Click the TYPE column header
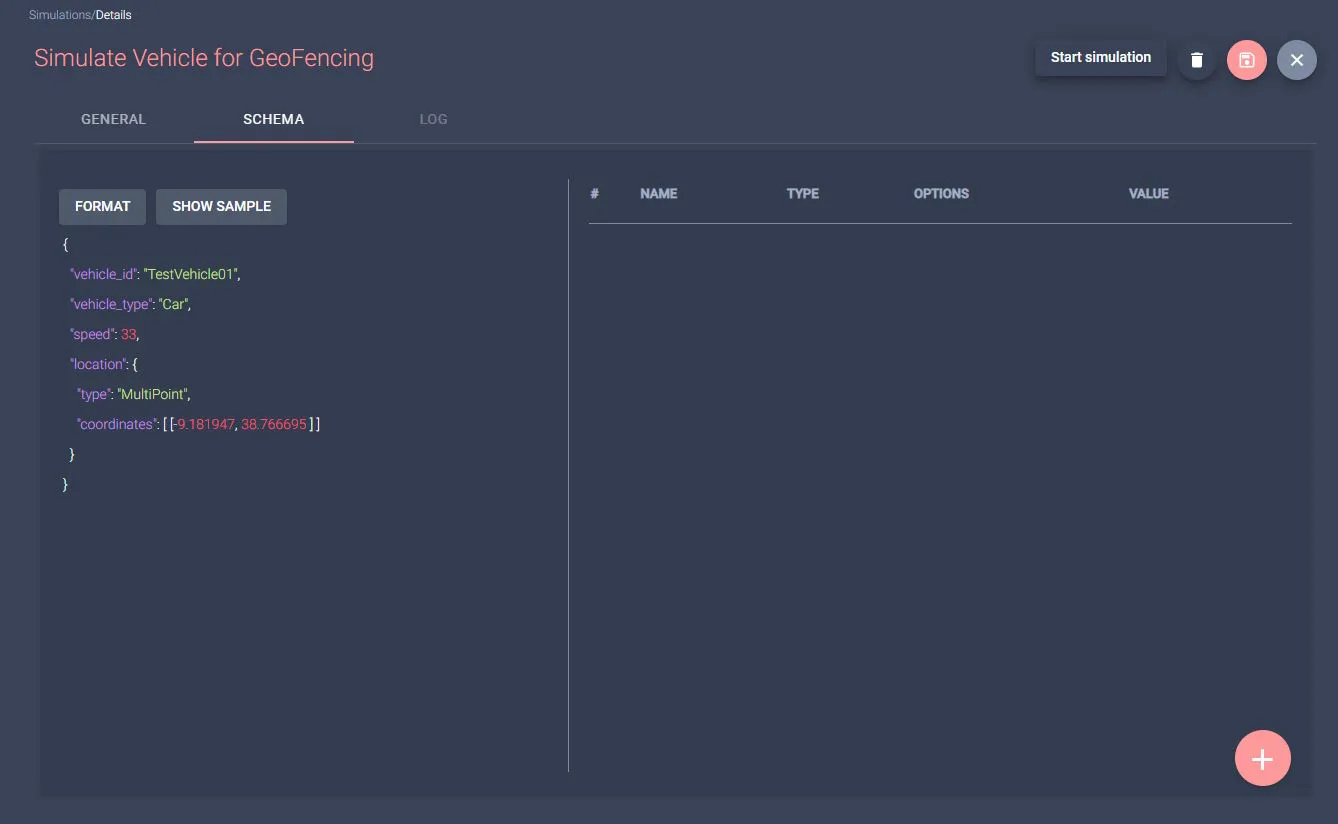Screen dimensions: 1338x824 point(802,194)
